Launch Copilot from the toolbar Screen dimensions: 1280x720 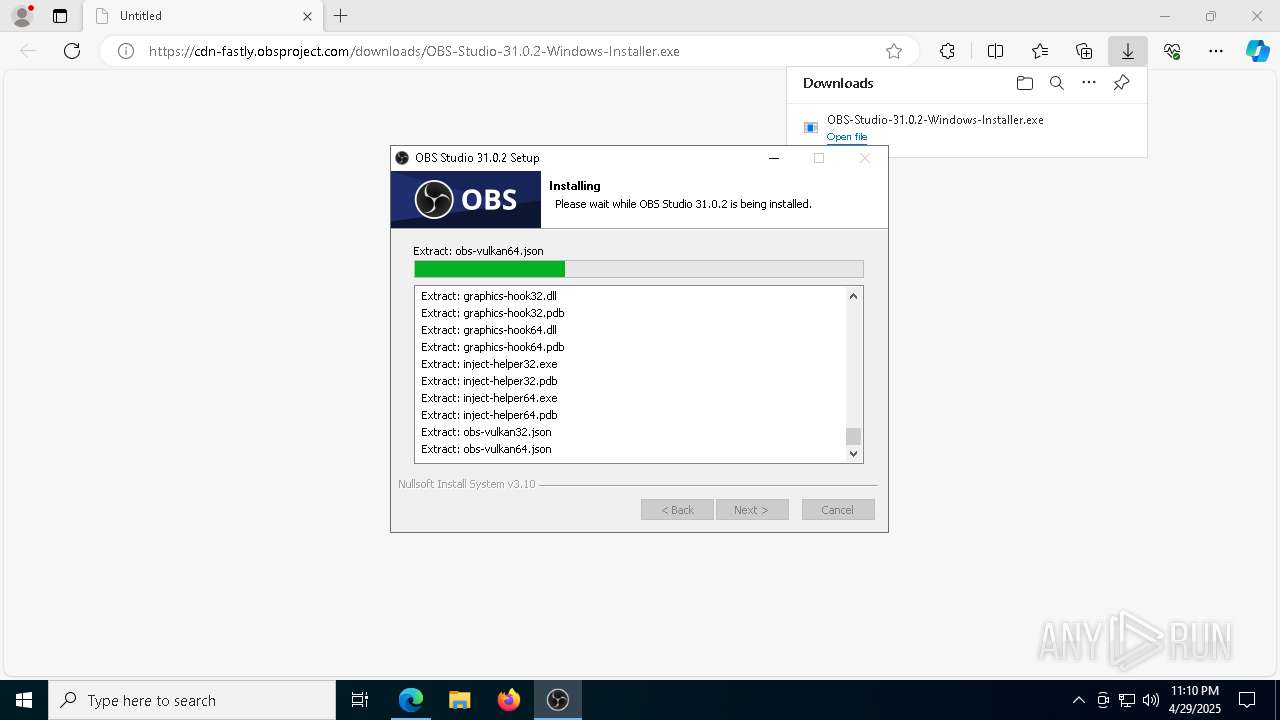tap(1257, 51)
